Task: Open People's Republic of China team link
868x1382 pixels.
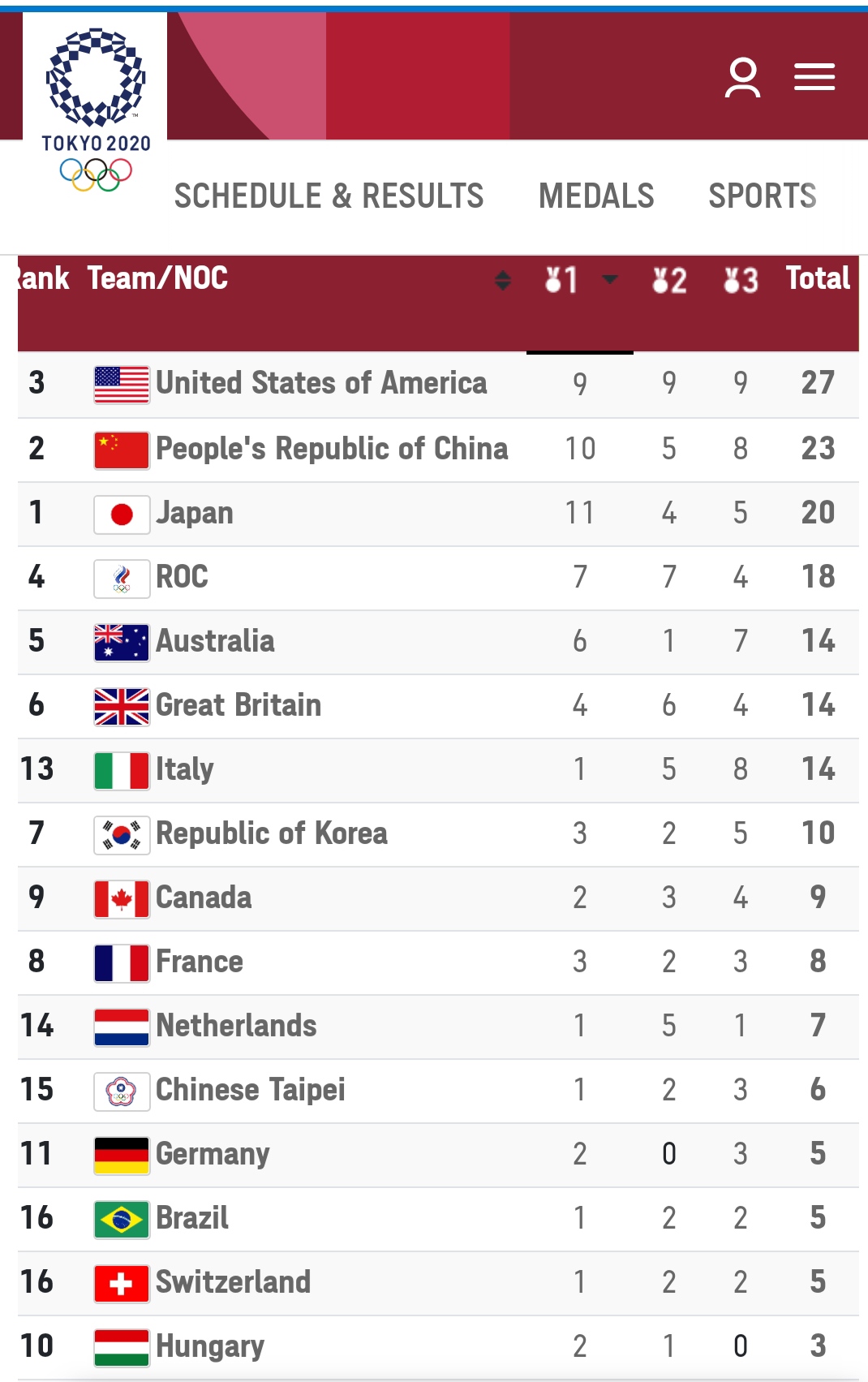Action: click(332, 449)
